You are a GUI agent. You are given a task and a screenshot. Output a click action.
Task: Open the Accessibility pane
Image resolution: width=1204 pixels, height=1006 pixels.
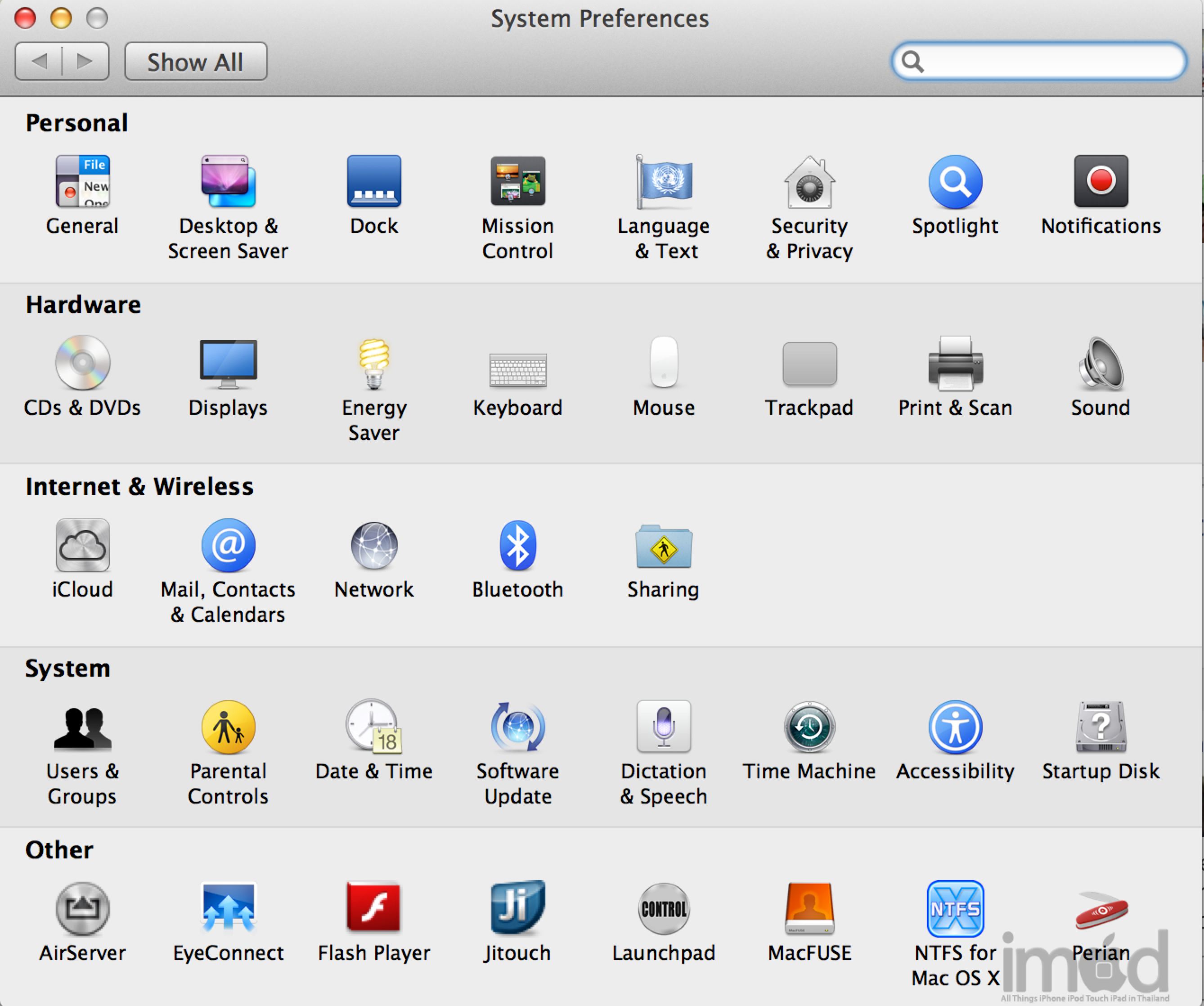pyautogui.click(x=955, y=727)
